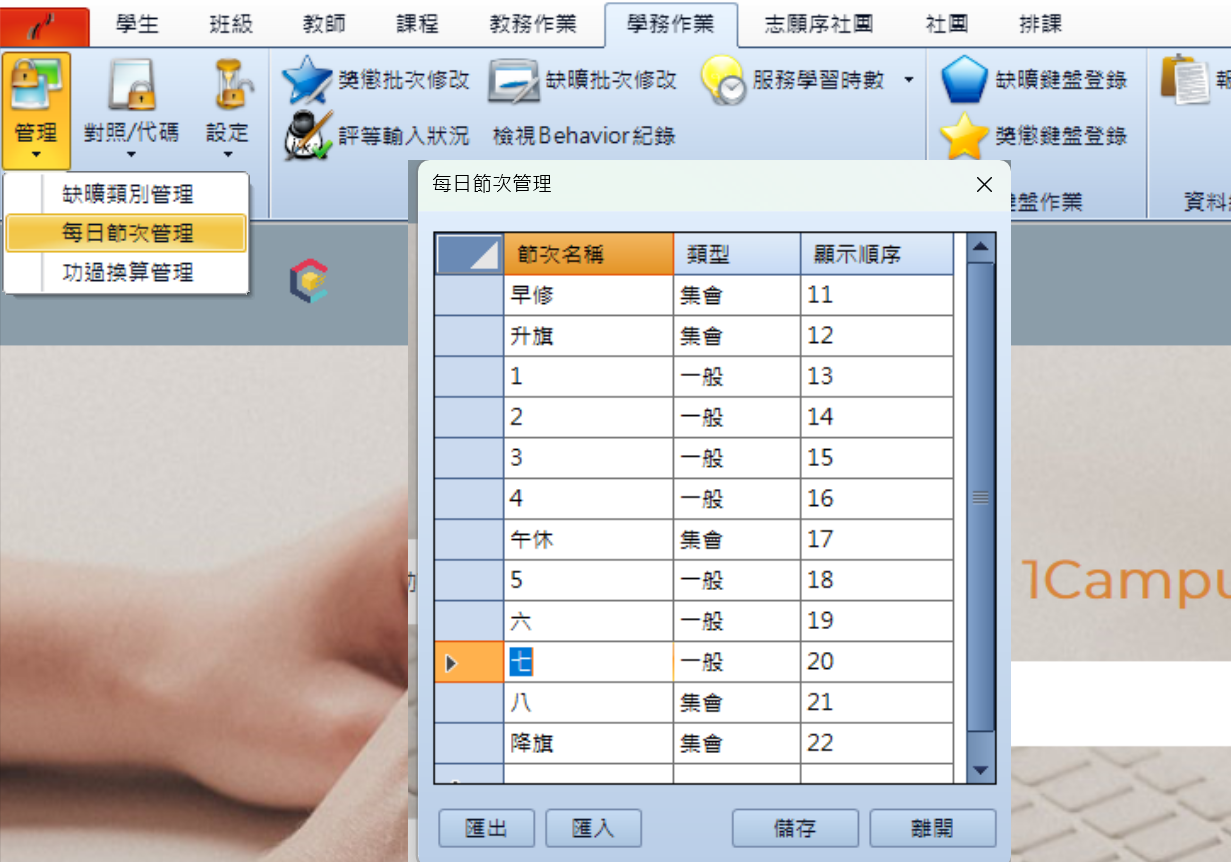Click the period name cell 3
This screenshot has height=862, width=1231.
point(588,458)
